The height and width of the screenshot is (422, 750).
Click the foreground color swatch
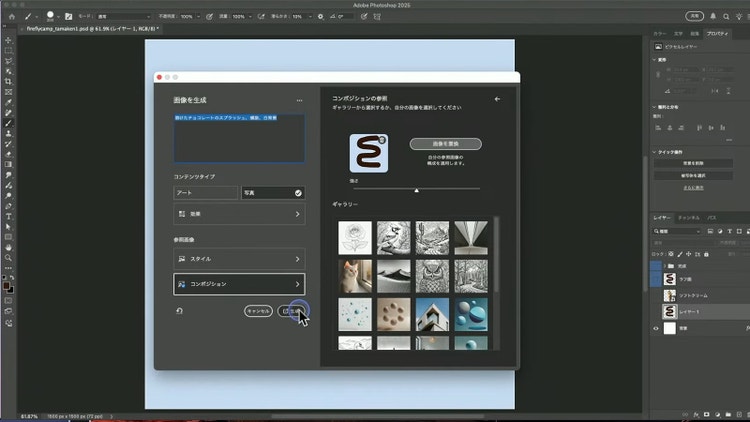click(6, 286)
